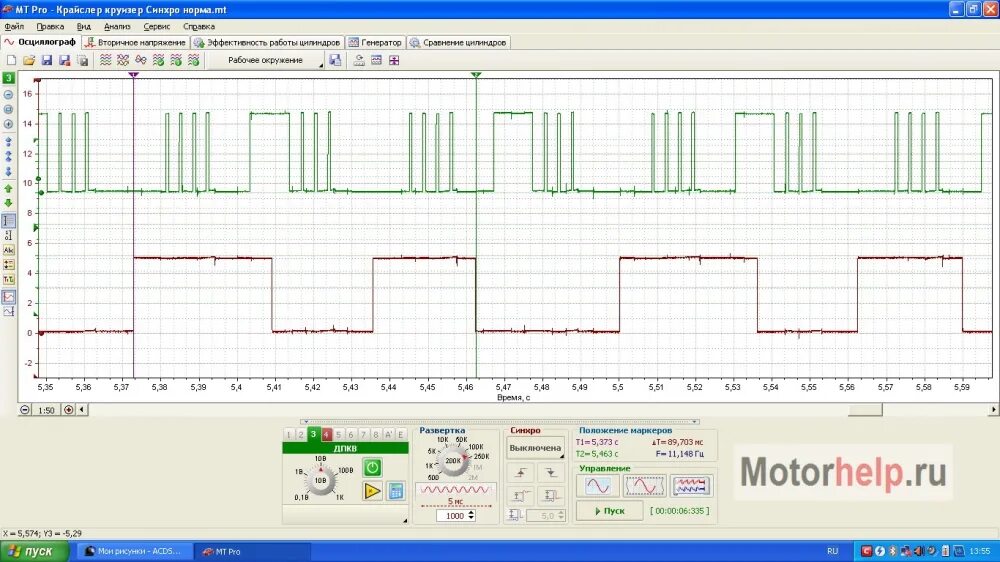Image resolution: width=1000 pixels, height=562 pixels.
Task: Click save workspace icon beside Рабочее окружение
Action: (335, 60)
